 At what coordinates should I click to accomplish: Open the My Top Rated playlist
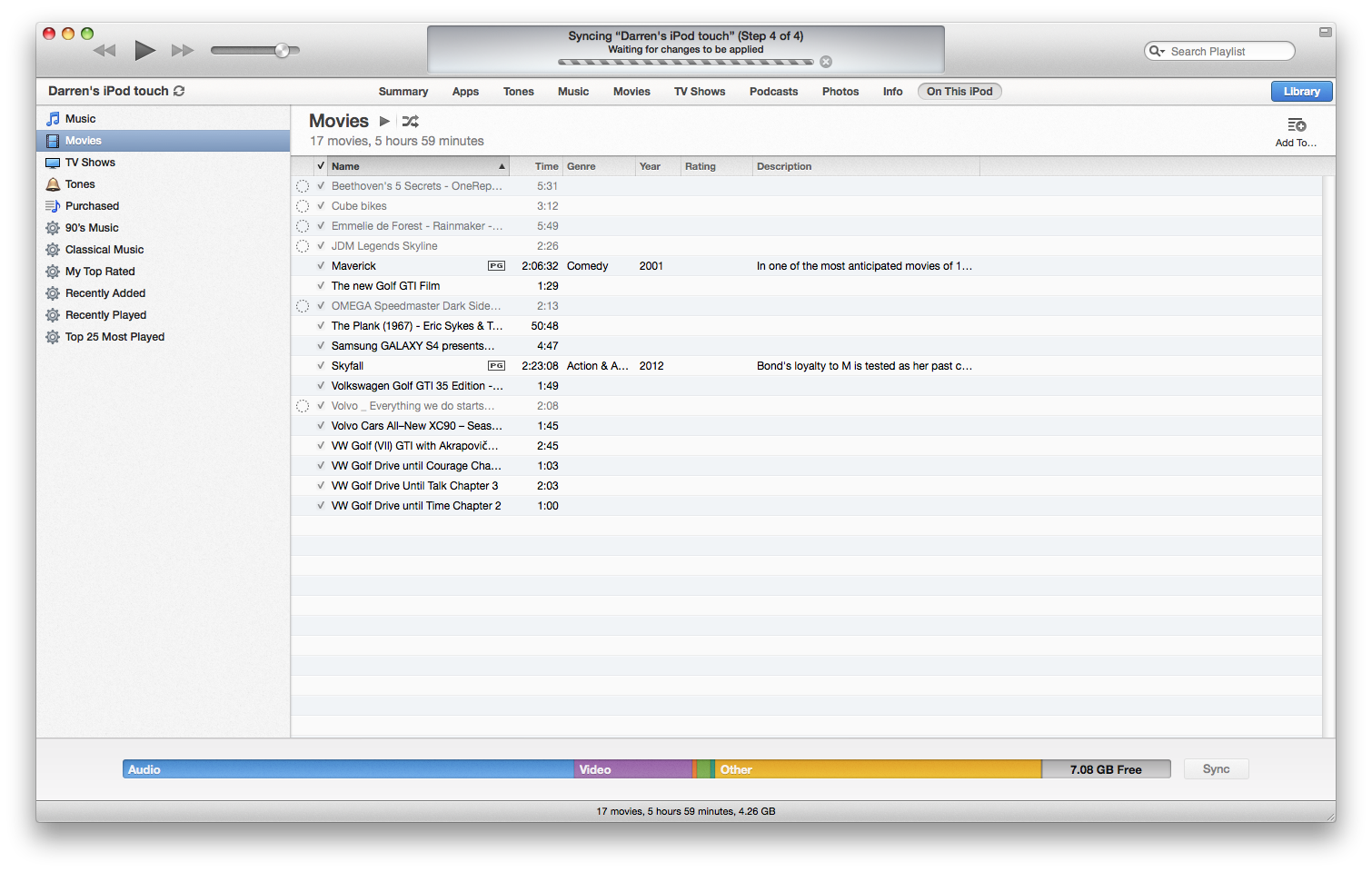(x=164, y=272)
